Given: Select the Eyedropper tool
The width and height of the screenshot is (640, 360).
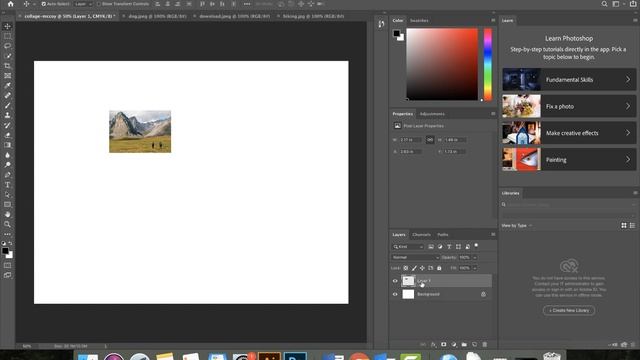Looking at the screenshot, I should pos(7,85).
